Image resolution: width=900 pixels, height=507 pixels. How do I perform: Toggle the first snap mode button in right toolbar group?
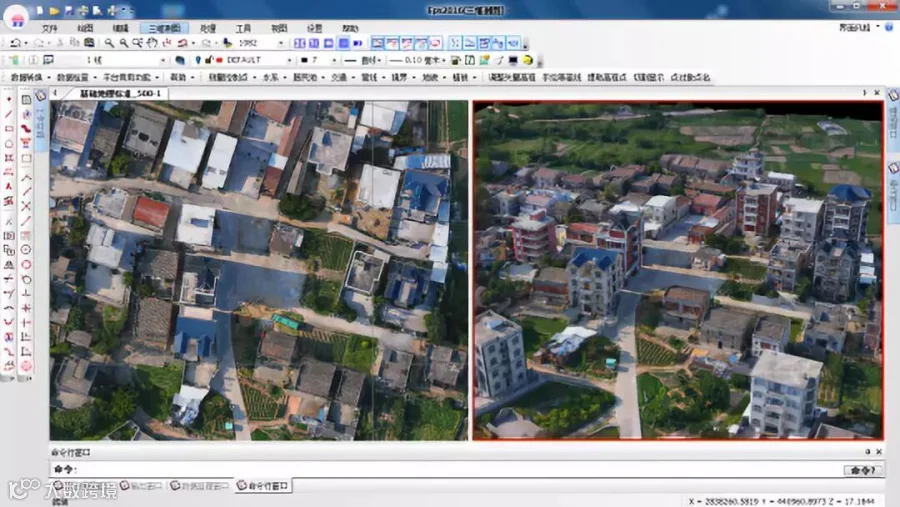454,44
